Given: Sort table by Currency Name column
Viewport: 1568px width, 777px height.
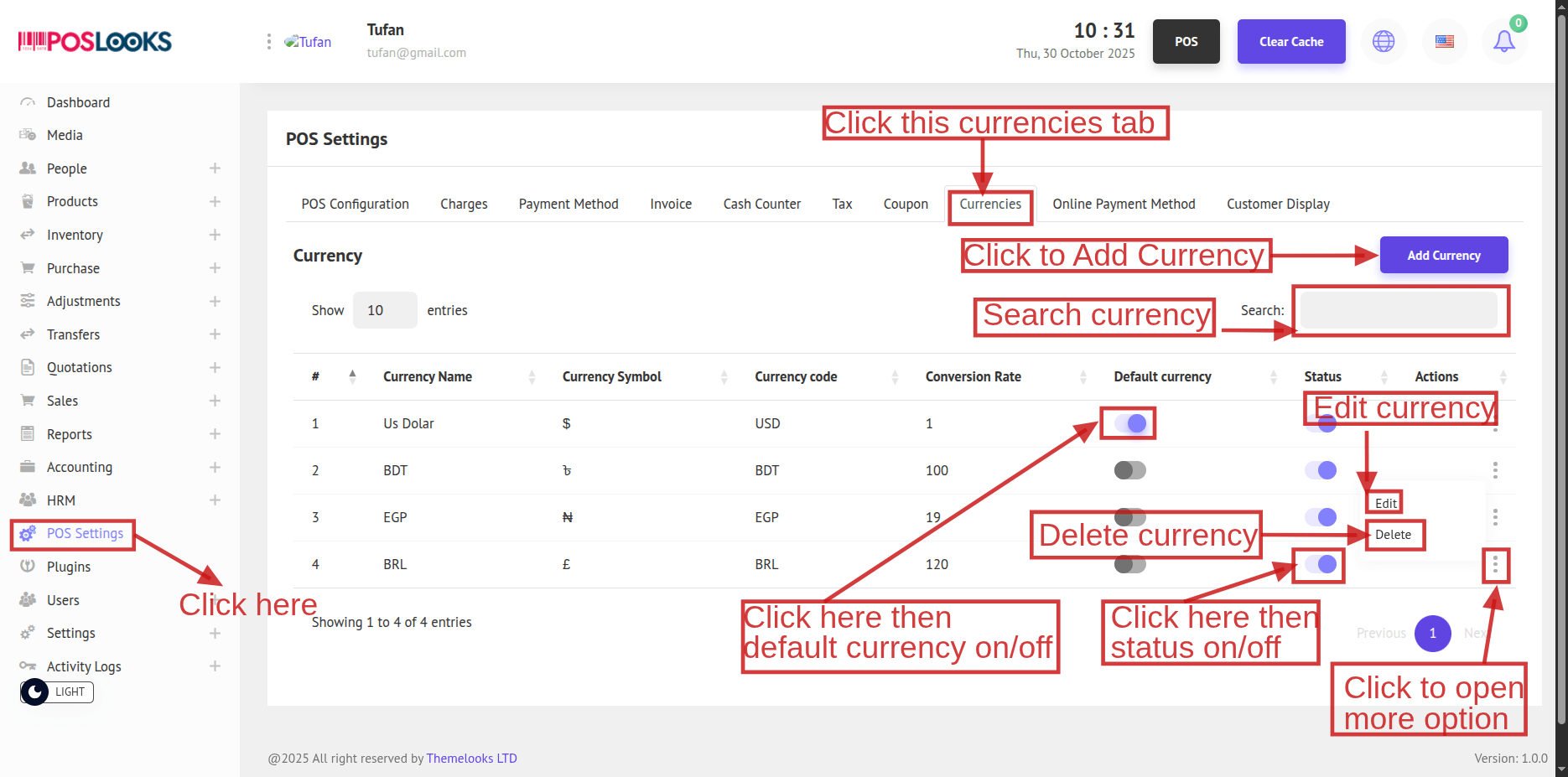Looking at the screenshot, I should tap(428, 377).
